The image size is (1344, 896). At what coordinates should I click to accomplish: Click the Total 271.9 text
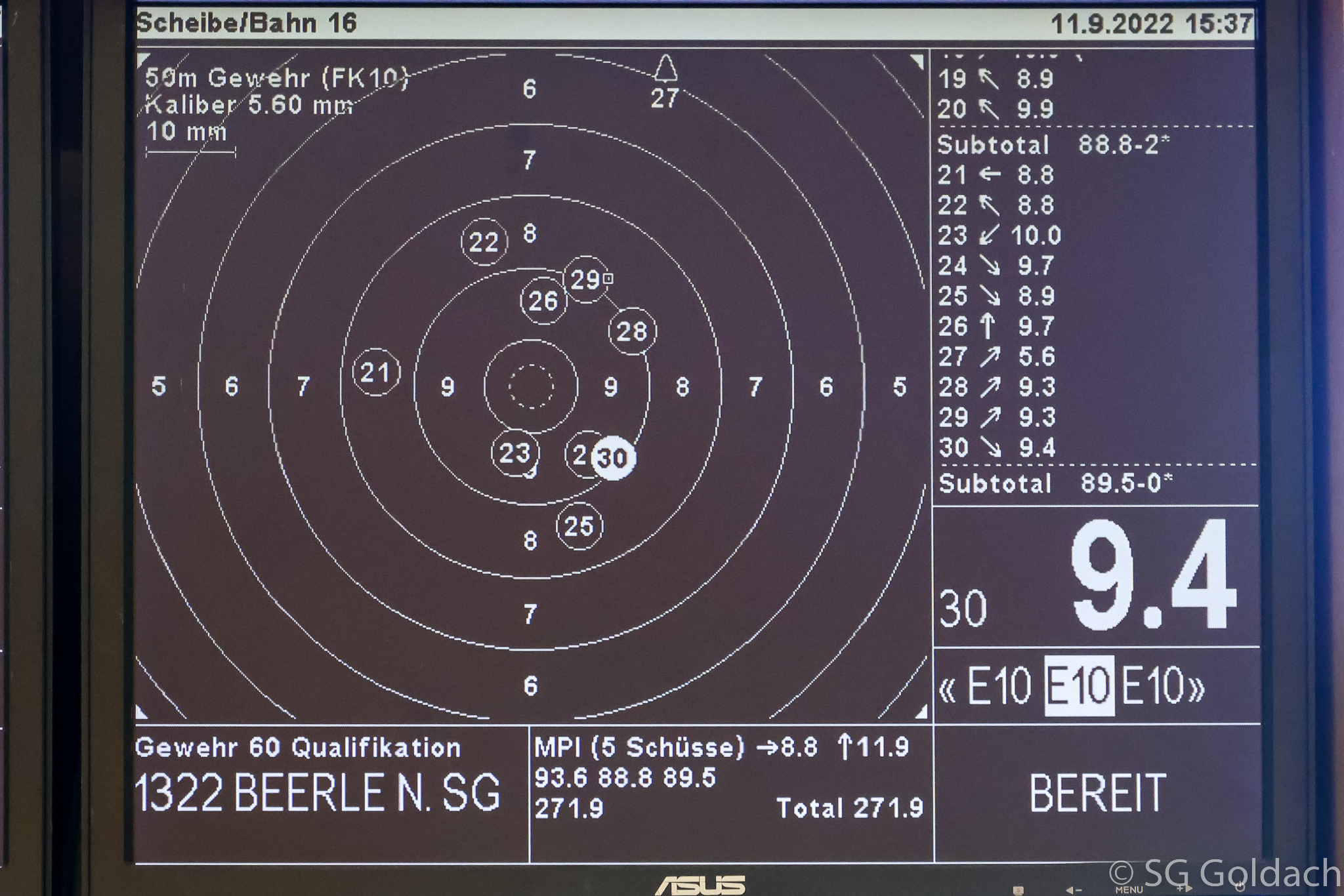point(850,808)
